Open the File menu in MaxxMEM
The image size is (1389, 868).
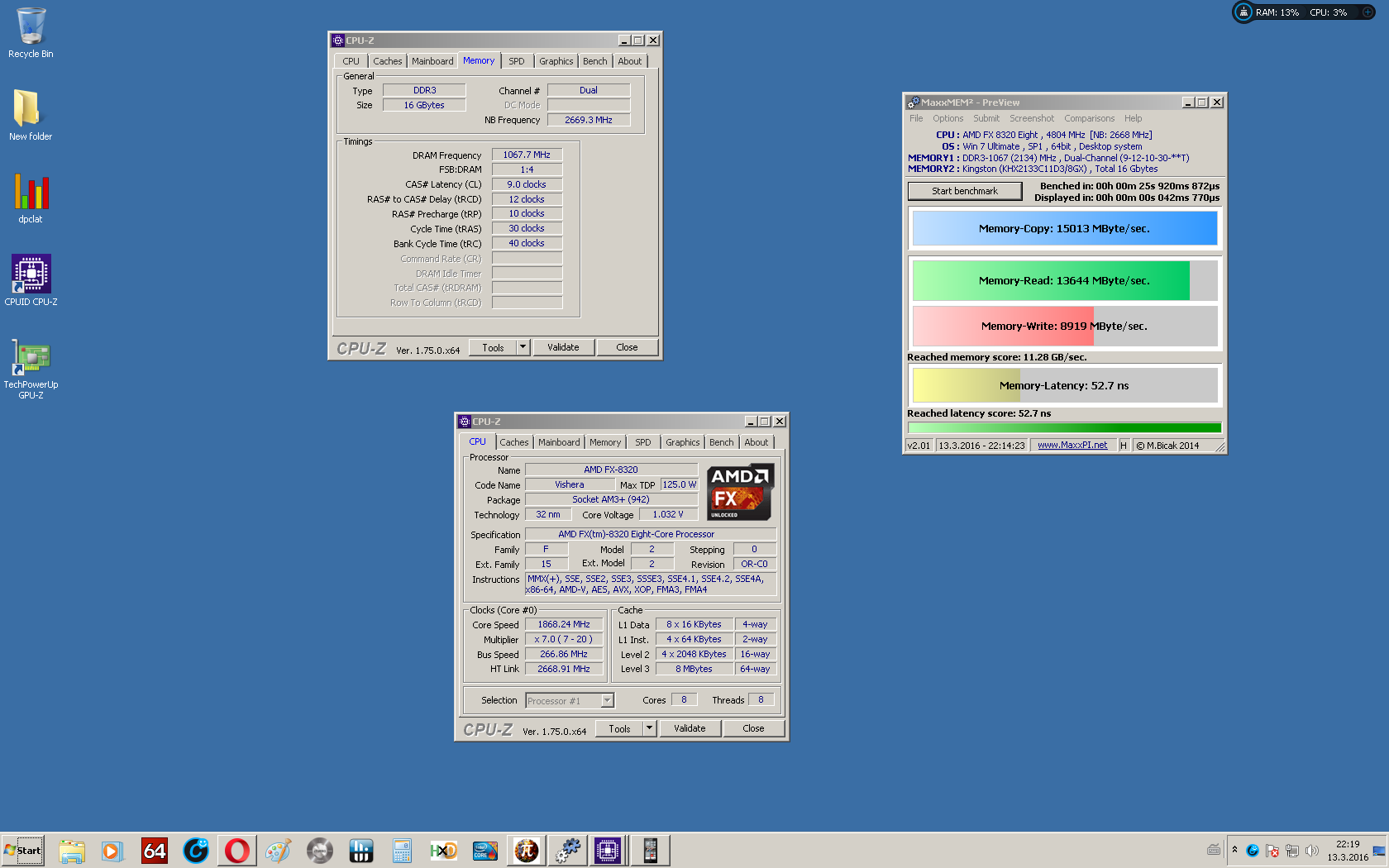pyautogui.click(x=916, y=118)
